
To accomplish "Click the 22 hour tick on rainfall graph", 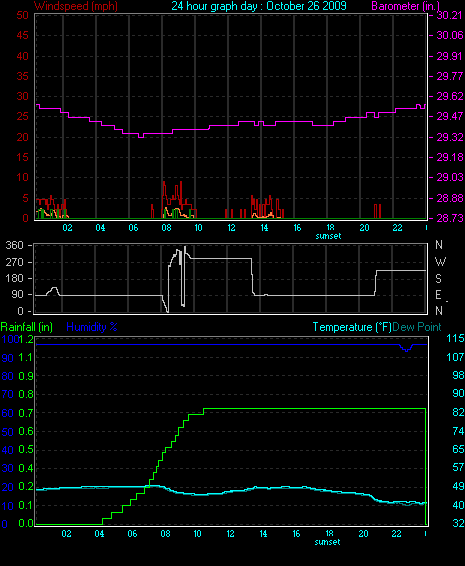I will (x=396, y=534).
